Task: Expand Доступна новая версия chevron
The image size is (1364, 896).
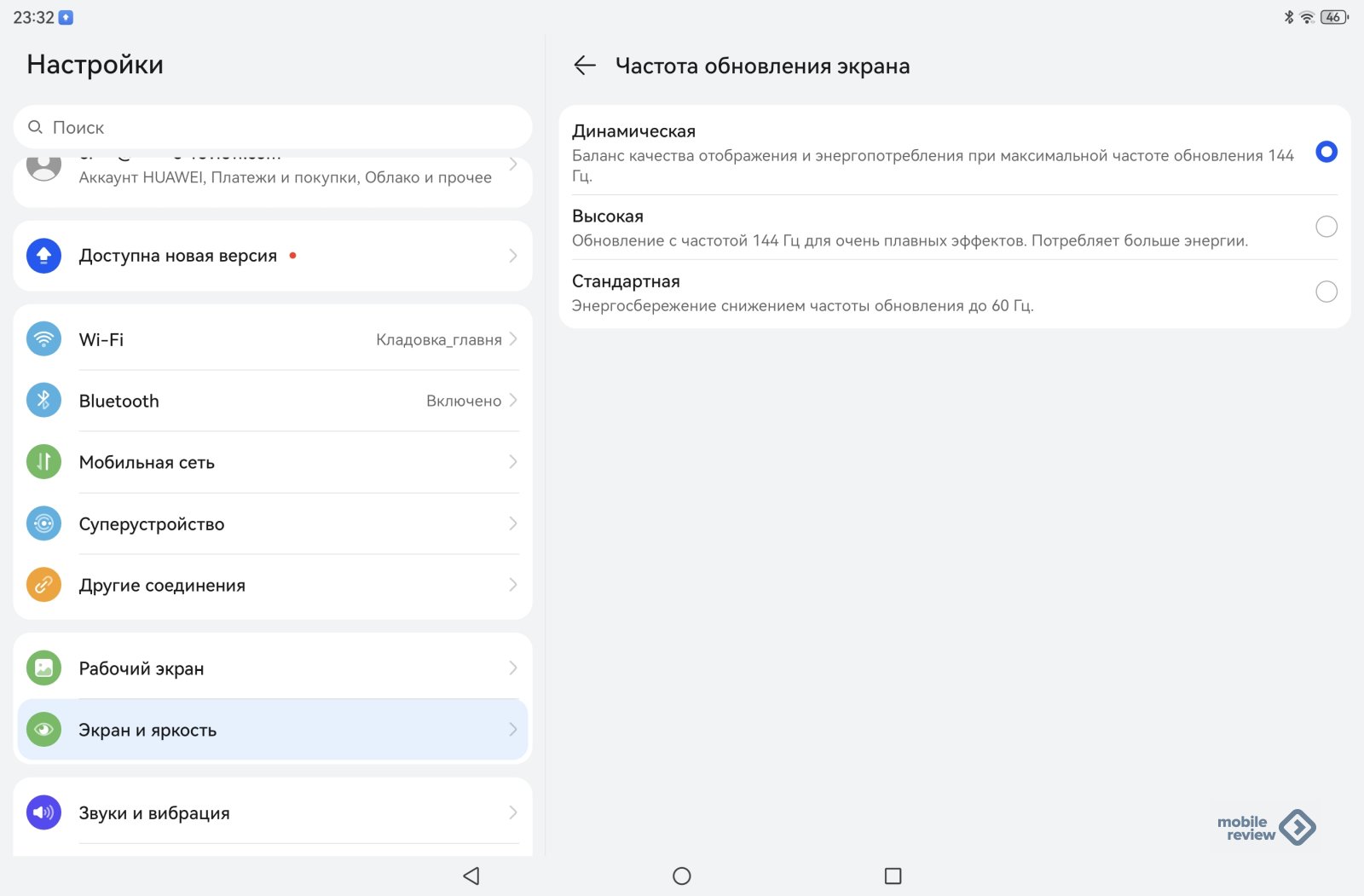Action: point(513,256)
